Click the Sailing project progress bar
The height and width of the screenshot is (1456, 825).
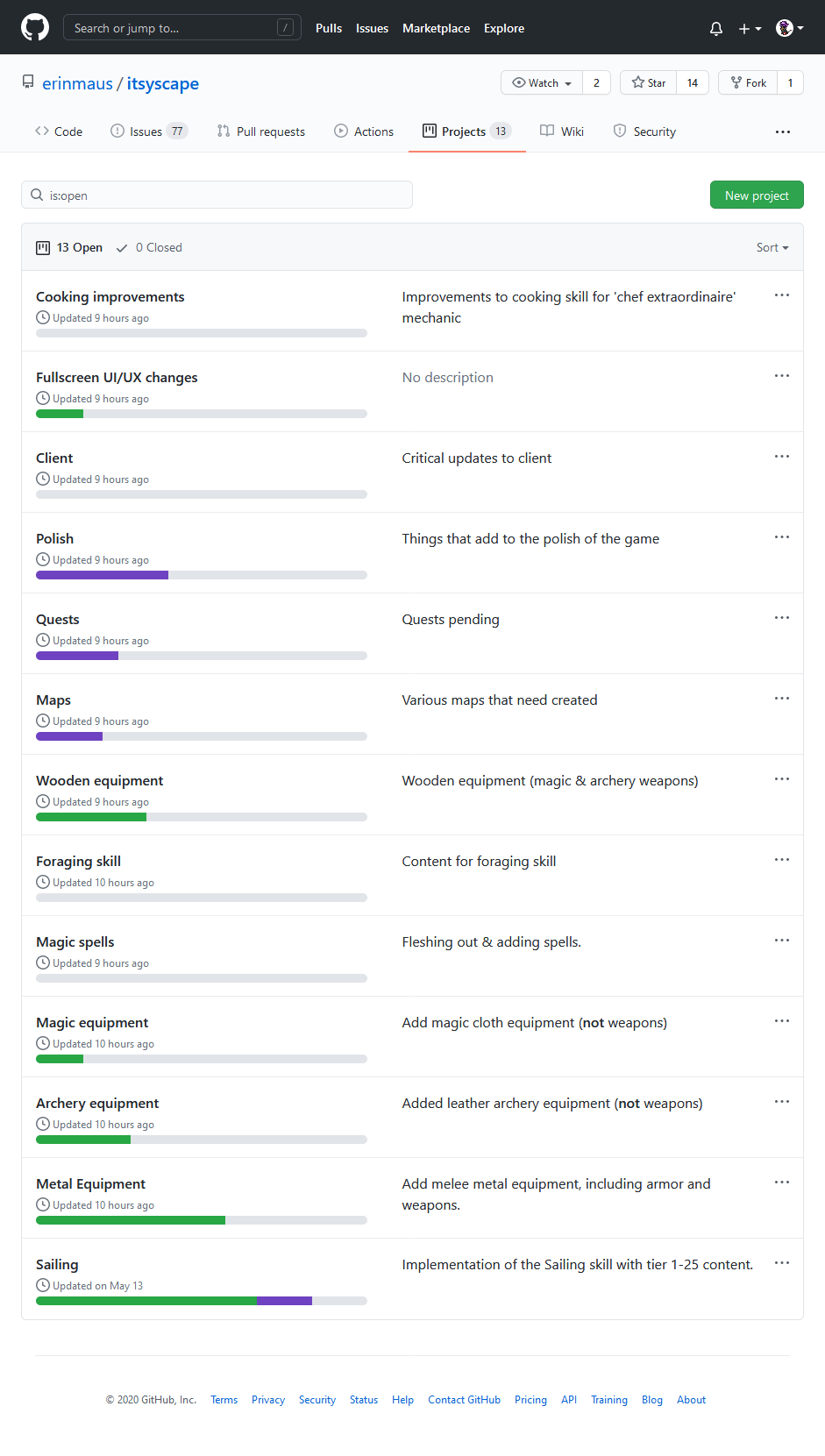201,1301
